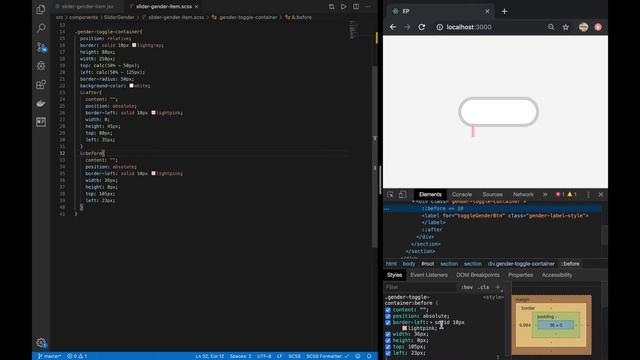Open notifications bell in status bar

tap(369, 356)
